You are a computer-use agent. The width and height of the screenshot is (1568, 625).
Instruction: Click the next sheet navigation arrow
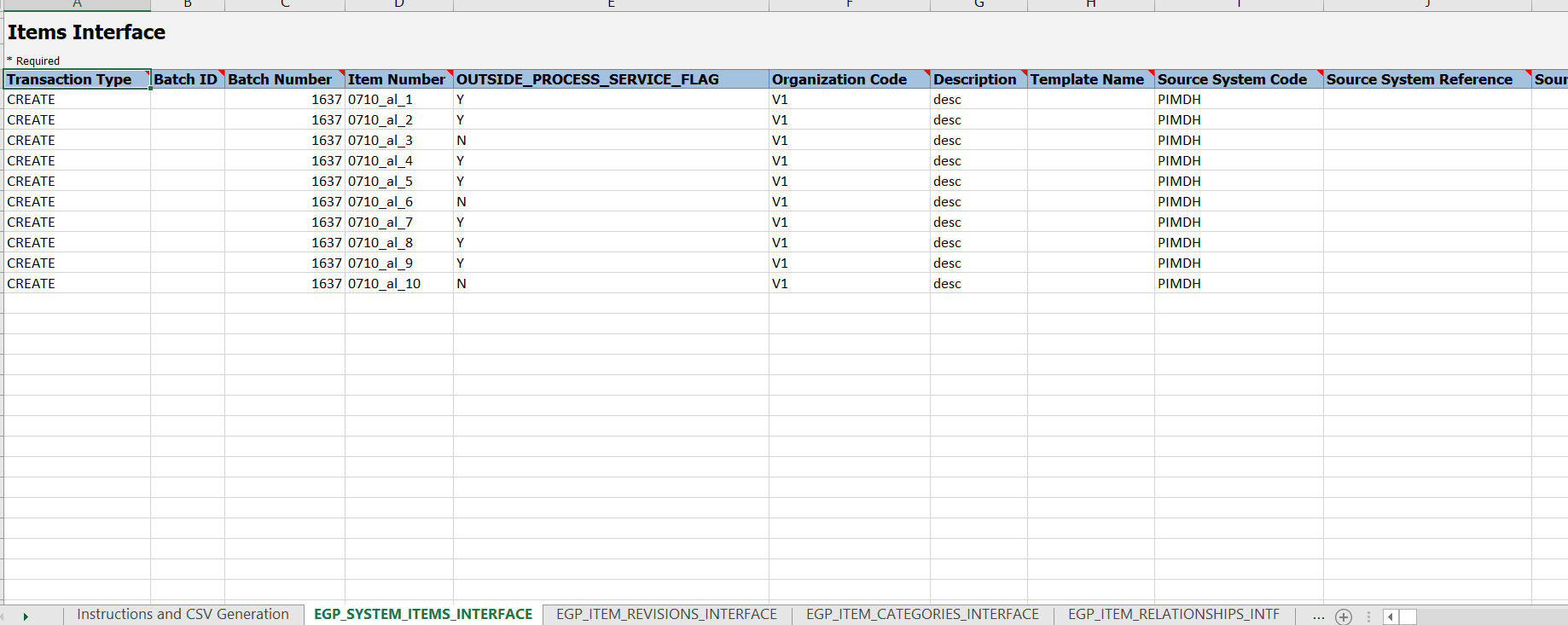26,616
